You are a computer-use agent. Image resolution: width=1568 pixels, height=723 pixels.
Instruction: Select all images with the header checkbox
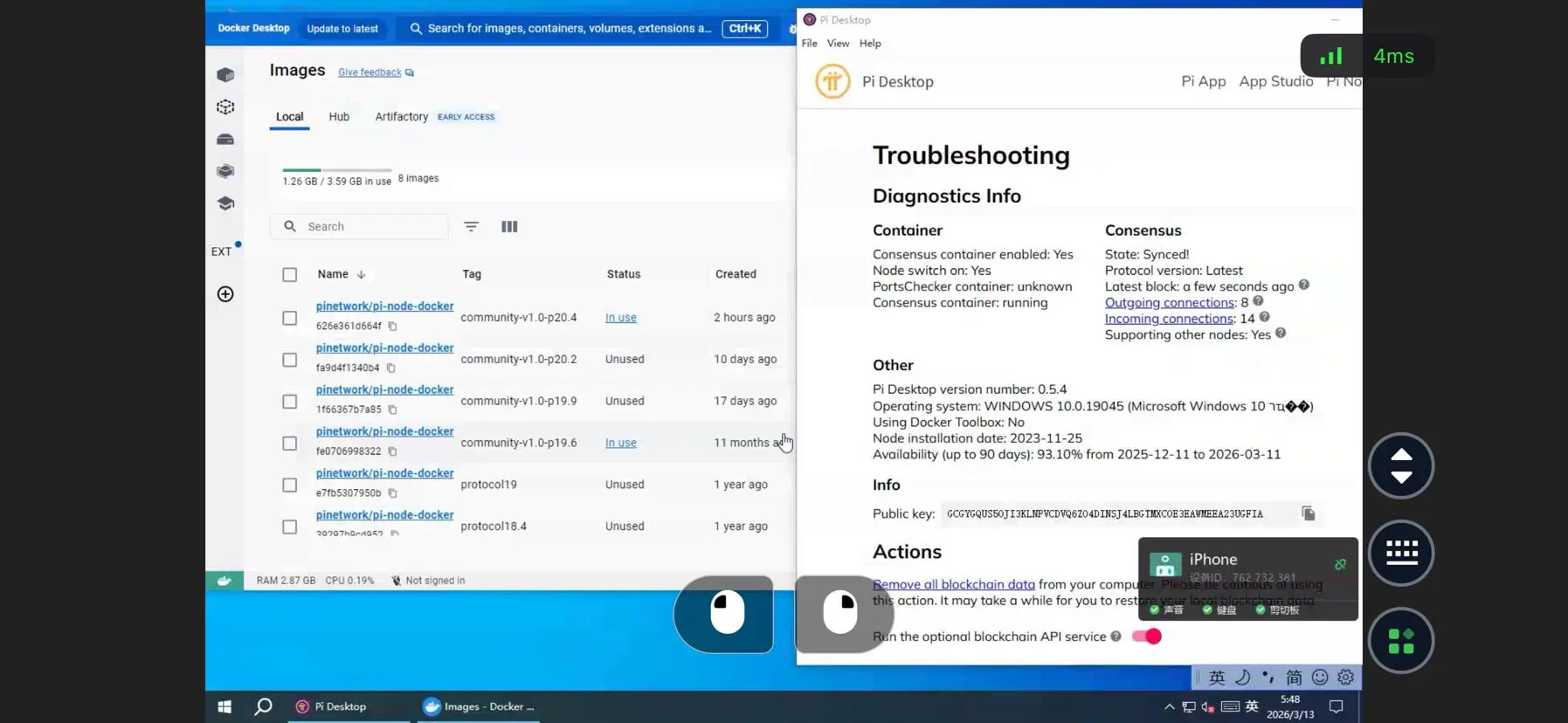click(290, 275)
